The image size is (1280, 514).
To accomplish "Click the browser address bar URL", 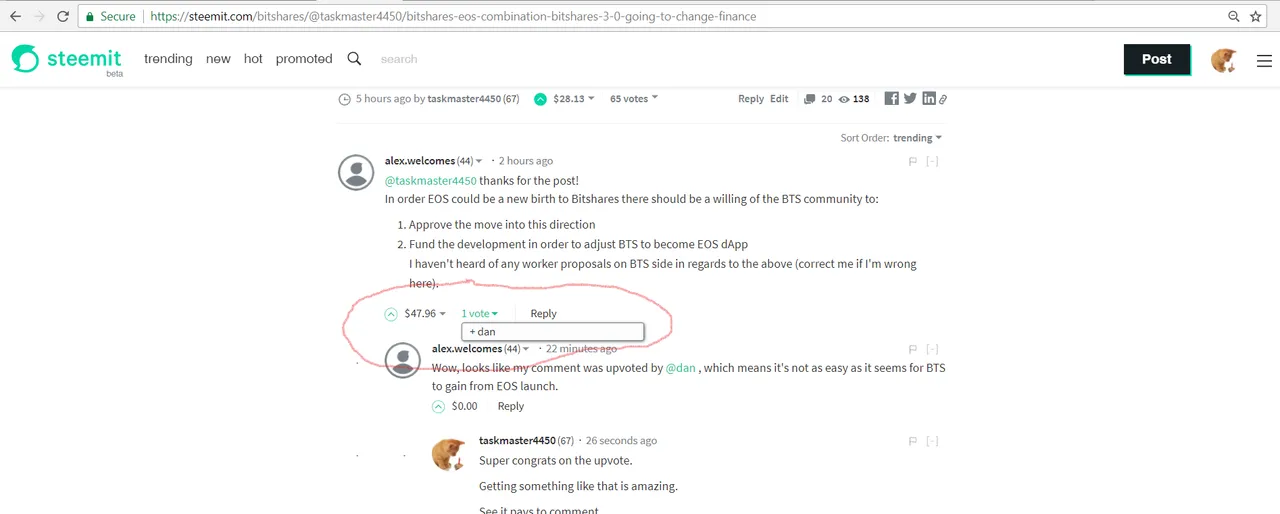I will point(453,17).
